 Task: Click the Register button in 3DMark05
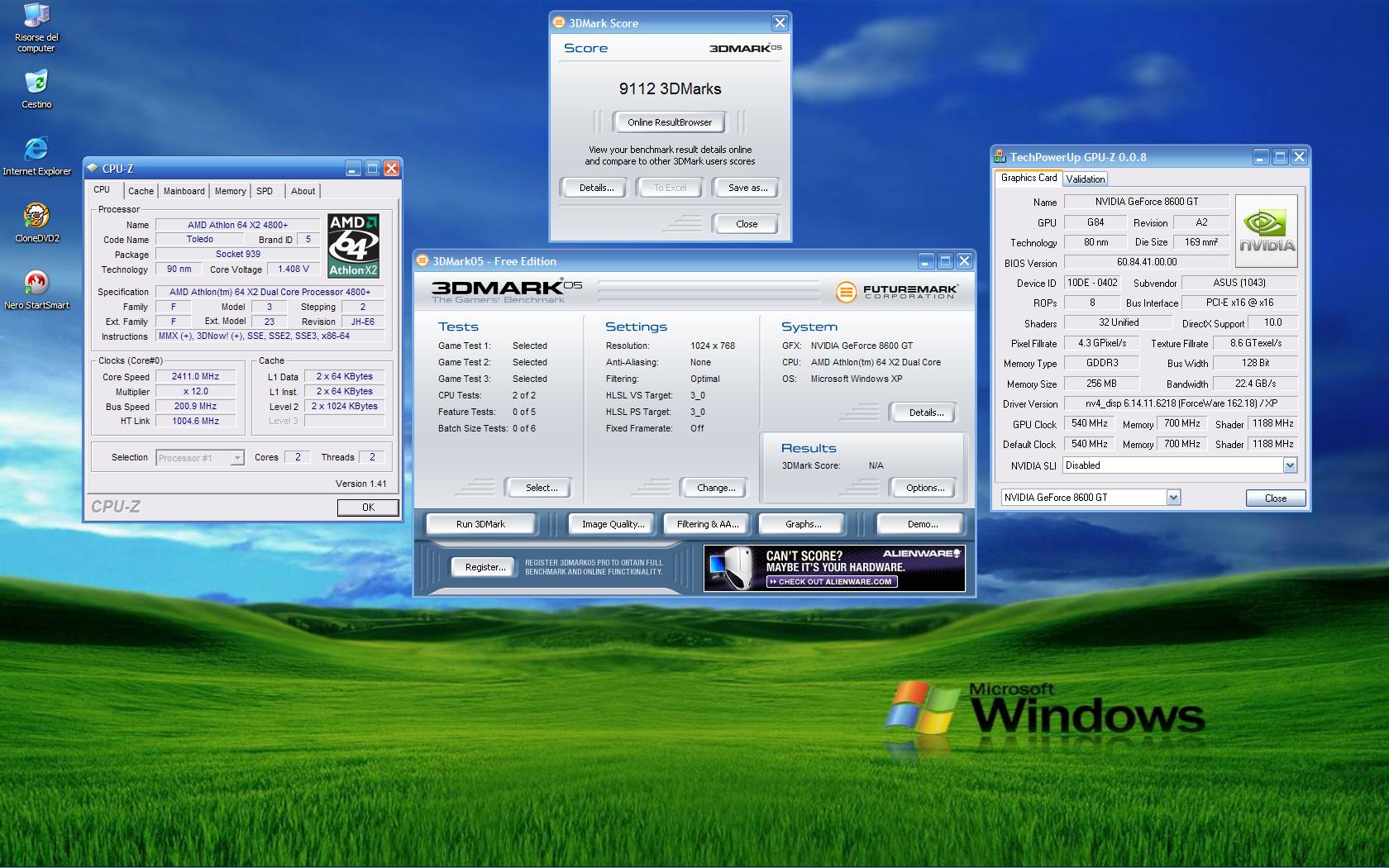click(x=485, y=567)
